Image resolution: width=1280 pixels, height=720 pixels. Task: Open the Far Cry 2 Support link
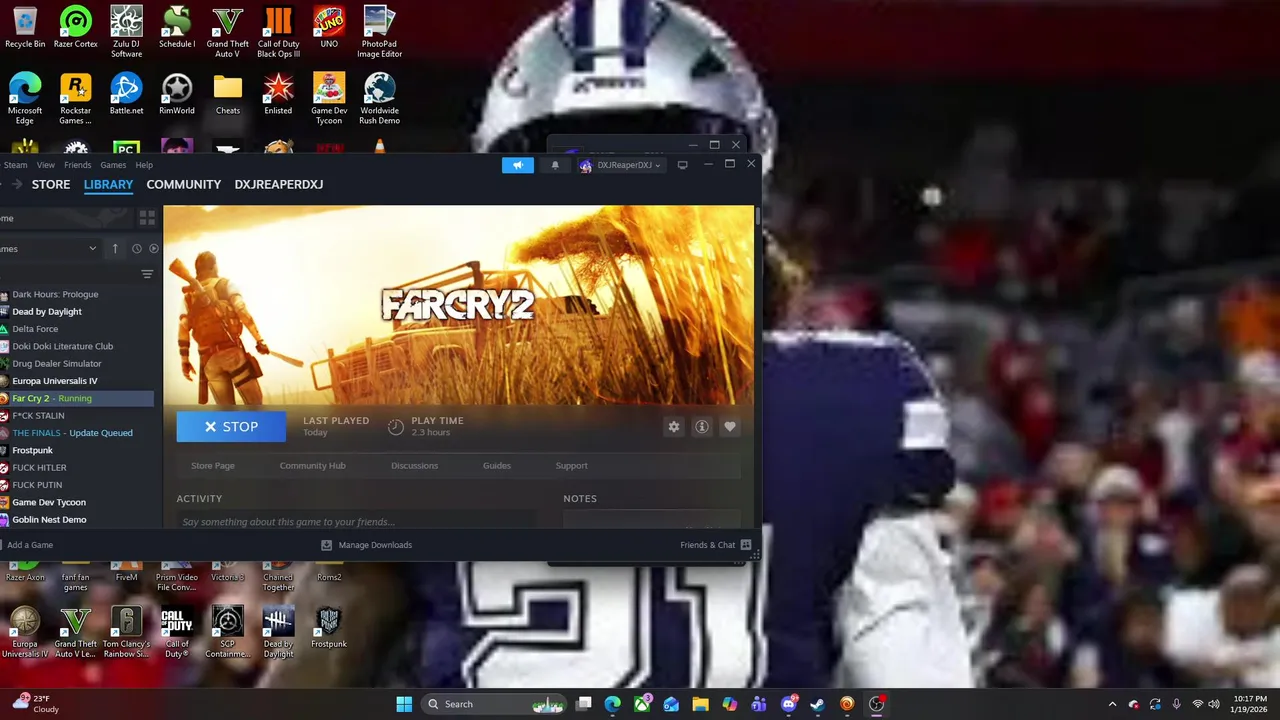point(571,465)
